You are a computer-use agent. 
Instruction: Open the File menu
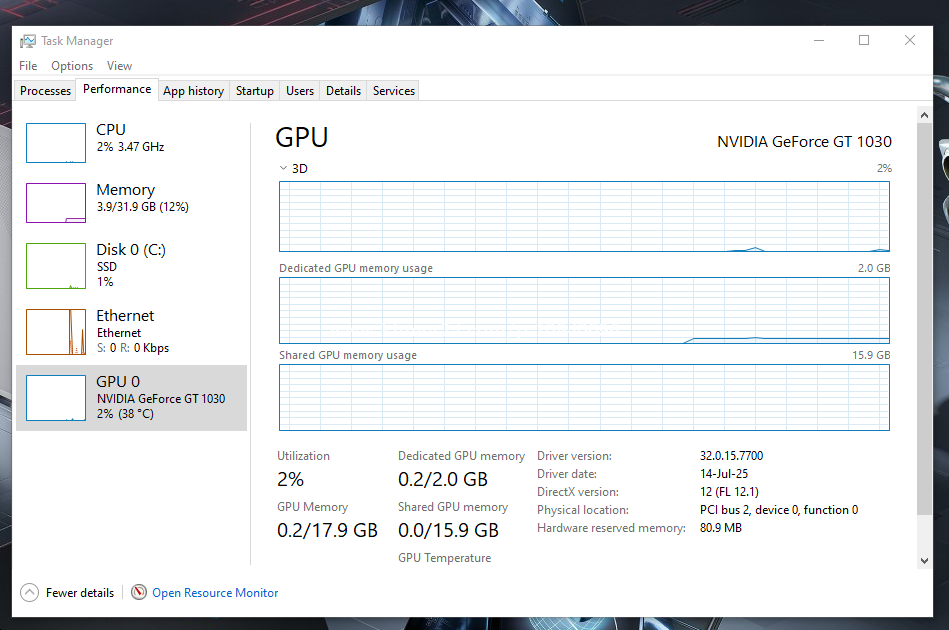click(28, 66)
